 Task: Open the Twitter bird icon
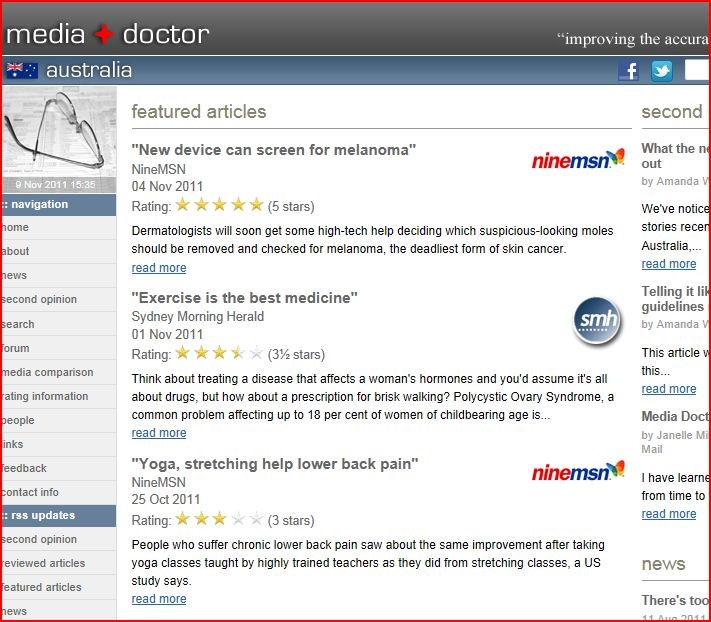pos(662,71)
